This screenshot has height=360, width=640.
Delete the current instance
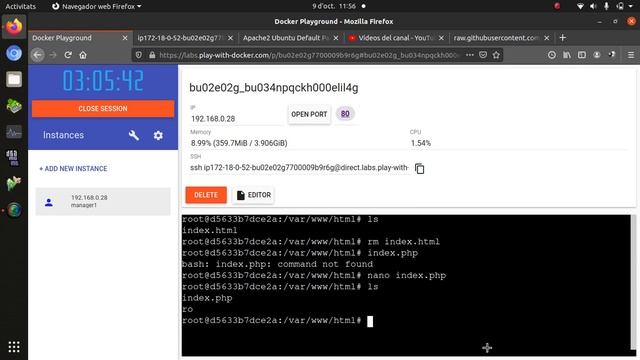pos(206,195)
